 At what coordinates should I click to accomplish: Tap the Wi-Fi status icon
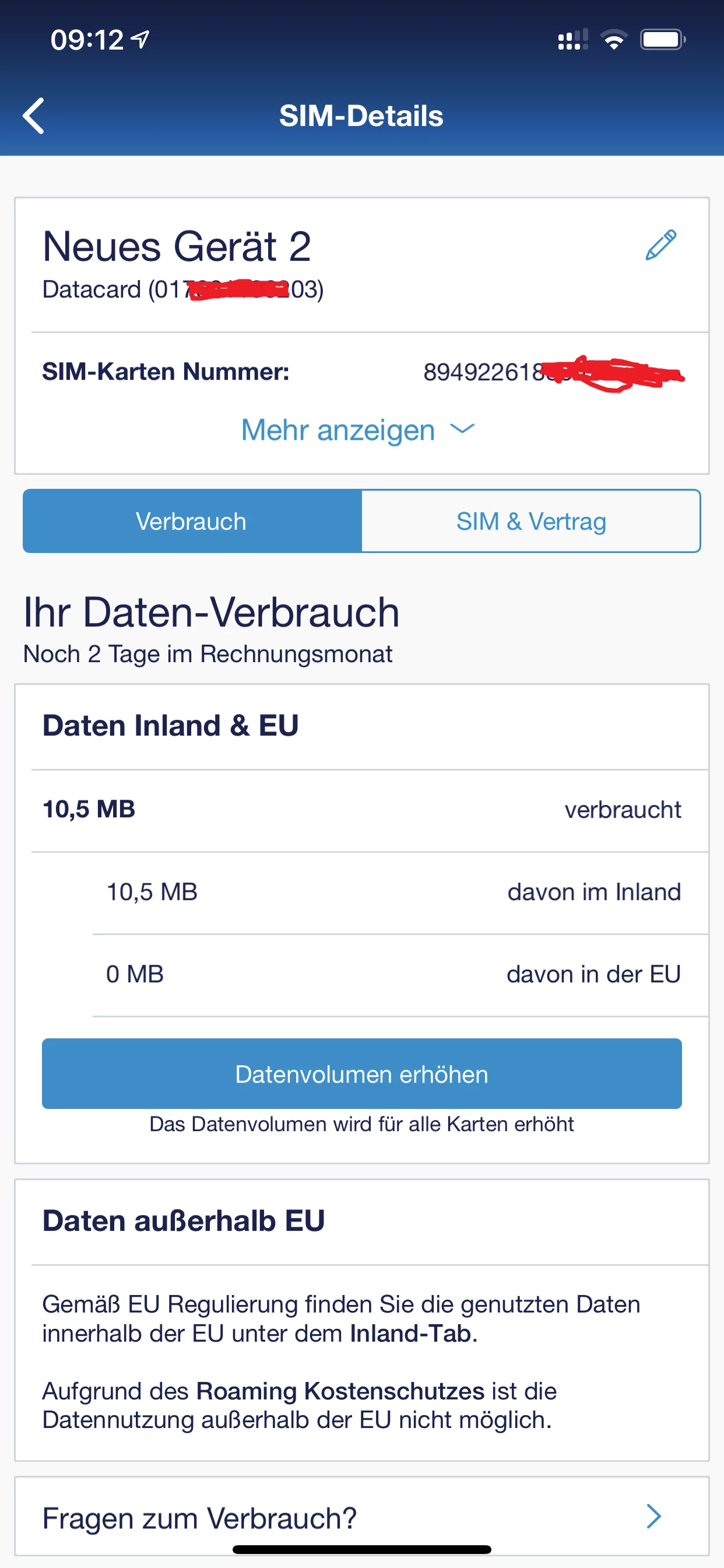613,40
